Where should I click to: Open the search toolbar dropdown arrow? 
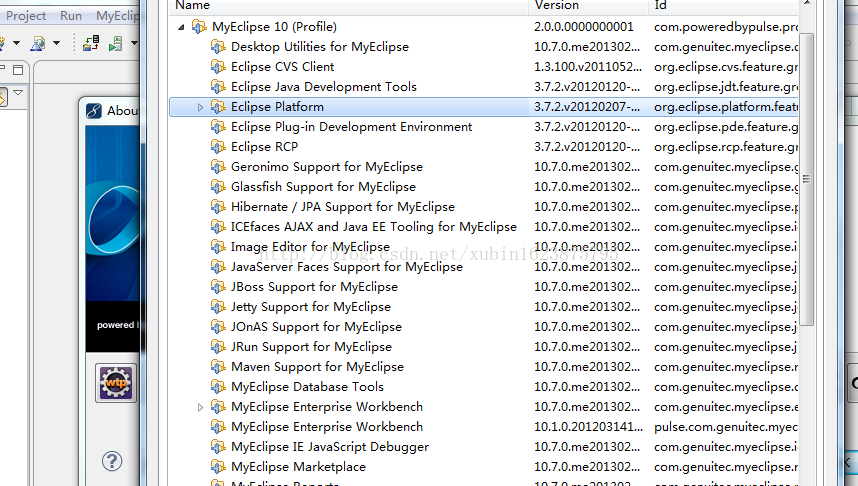(x=56, y=43)
